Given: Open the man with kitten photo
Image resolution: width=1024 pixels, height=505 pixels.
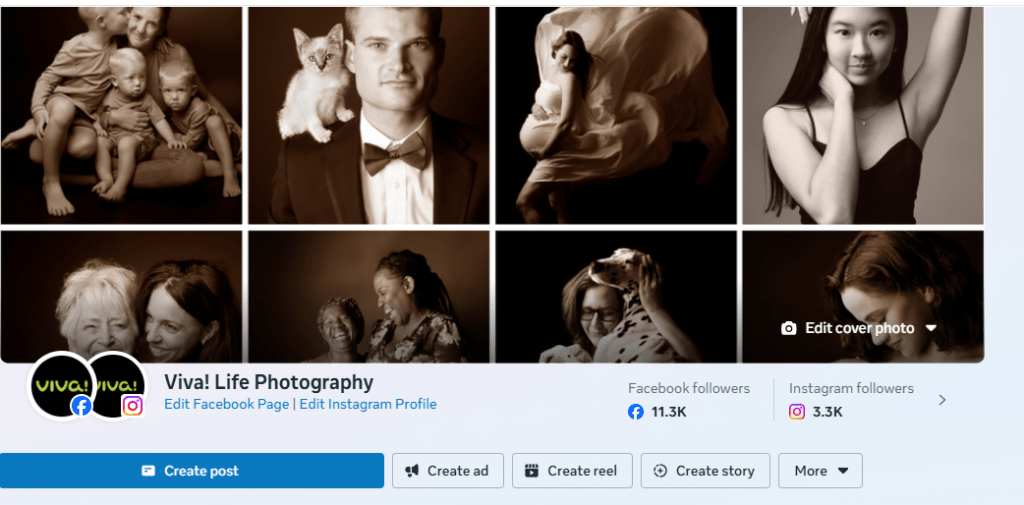Looking at the screenshot, I should coord(368,114).
